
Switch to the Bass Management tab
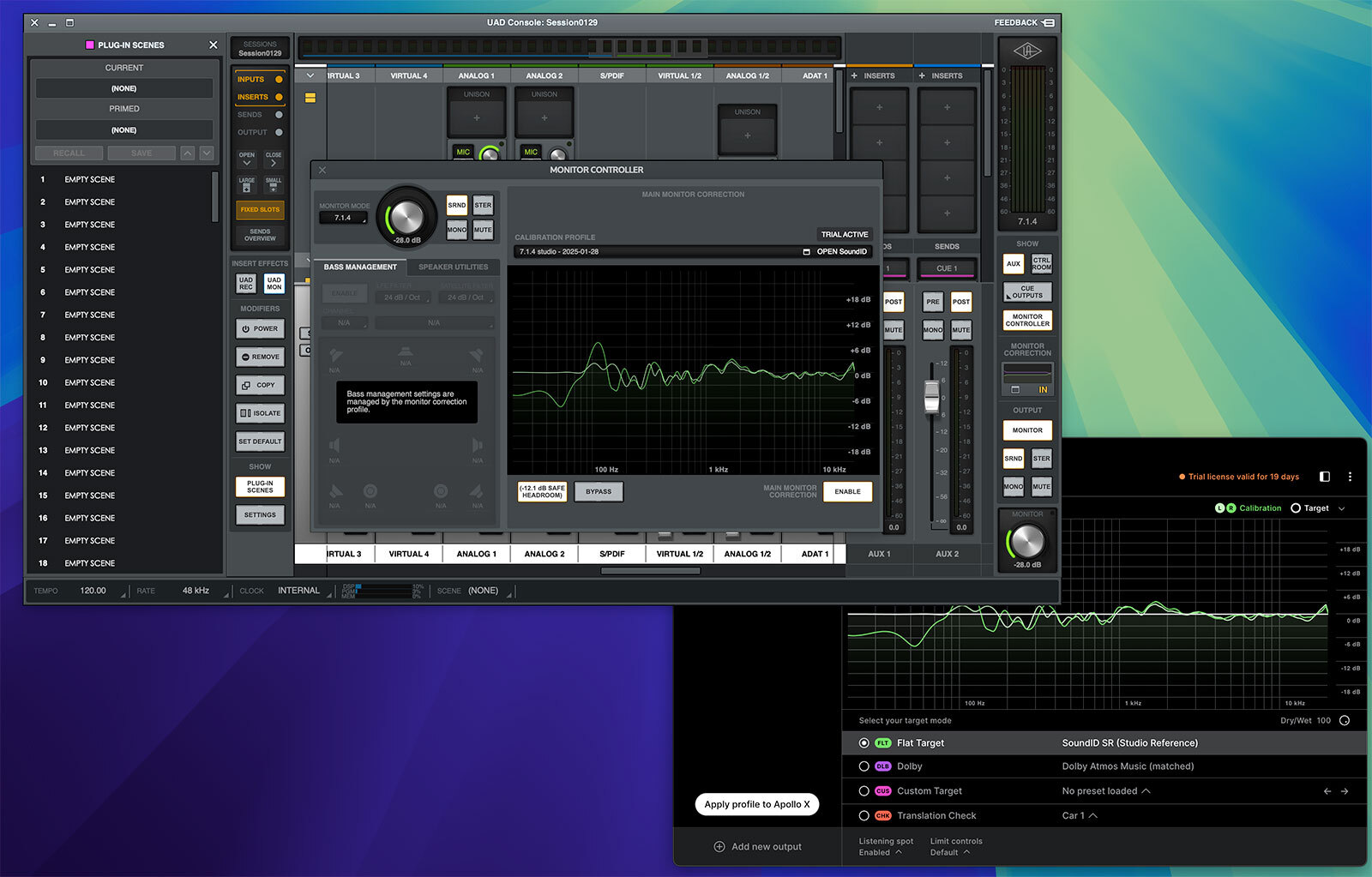[x=360, y=267]
